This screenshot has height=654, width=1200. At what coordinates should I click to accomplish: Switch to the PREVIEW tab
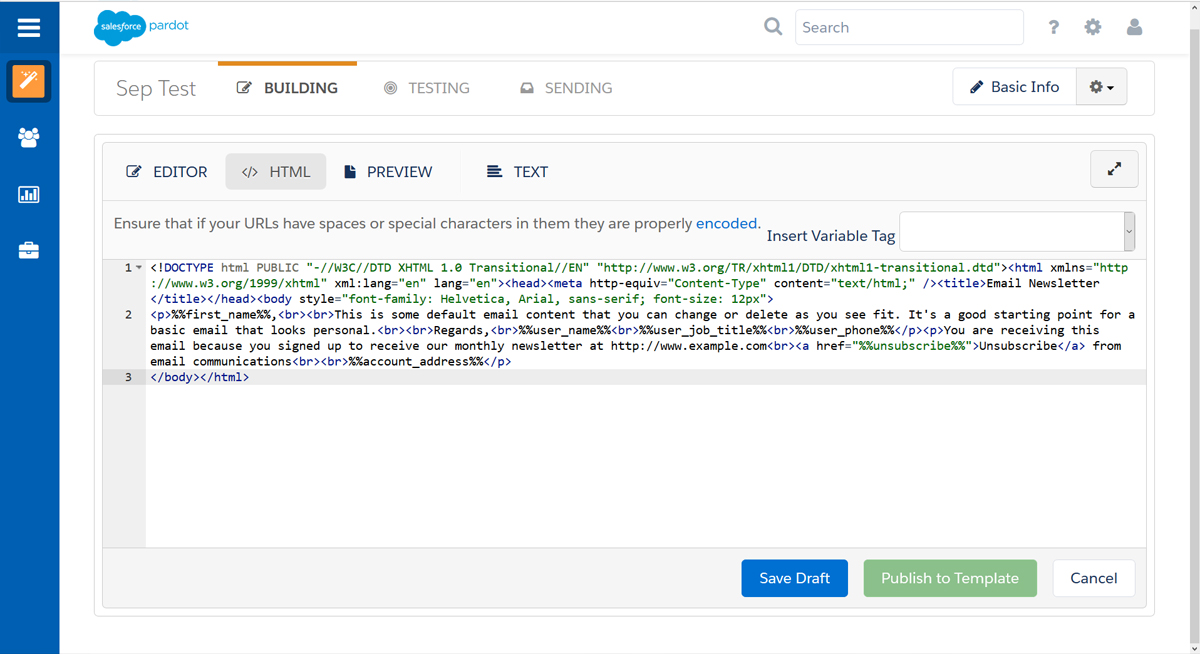[x=388, y=172]
